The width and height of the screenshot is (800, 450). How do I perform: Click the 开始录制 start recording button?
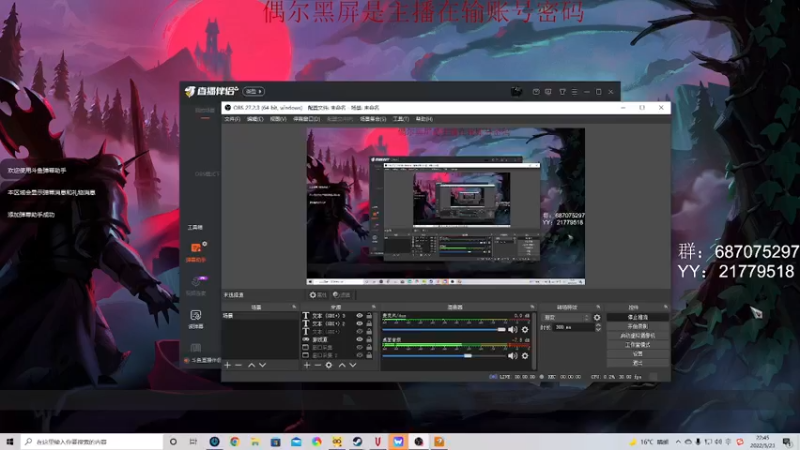point(638,327)
